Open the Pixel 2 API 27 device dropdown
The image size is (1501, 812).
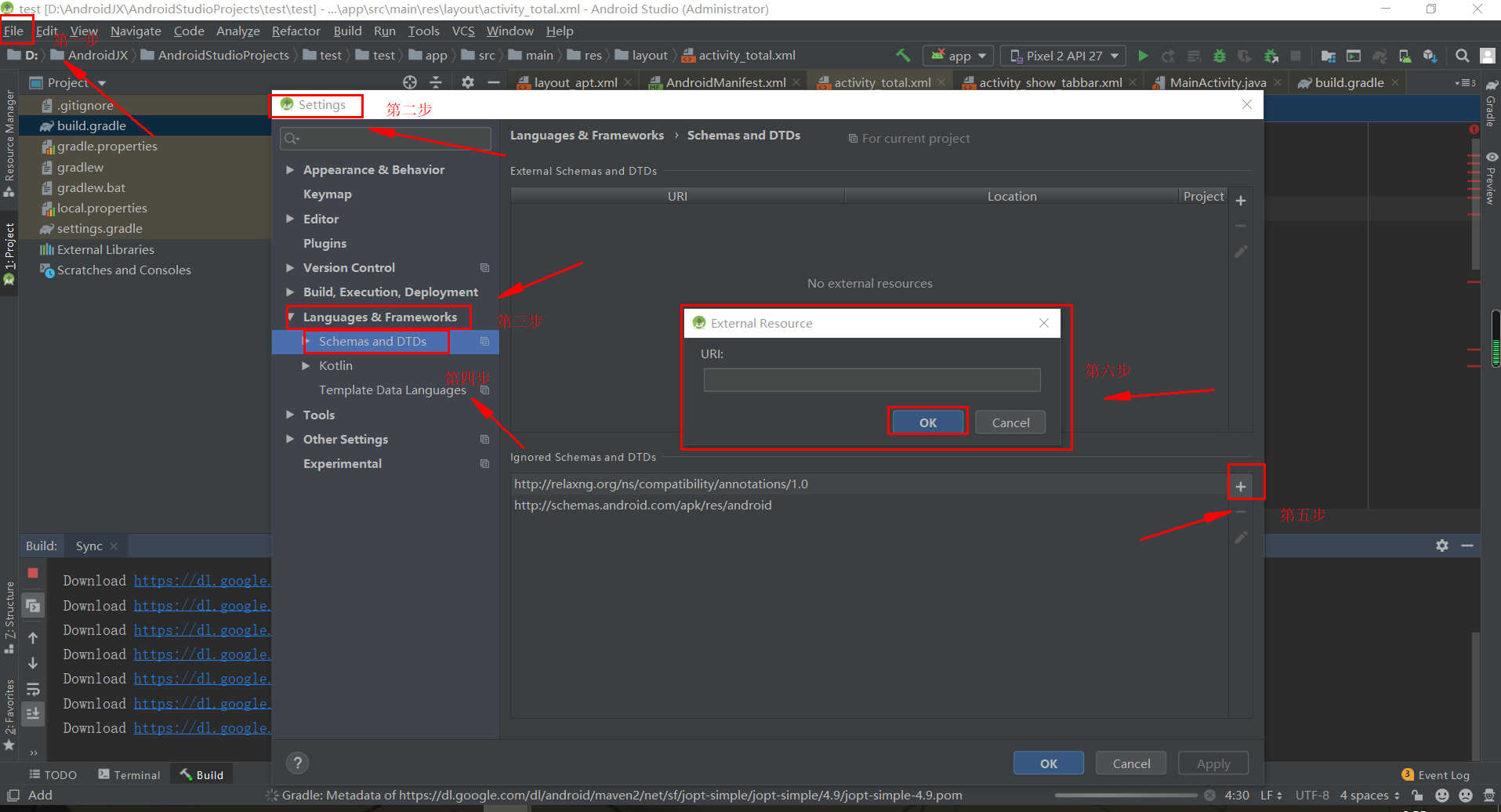(x=1064, y=56)
